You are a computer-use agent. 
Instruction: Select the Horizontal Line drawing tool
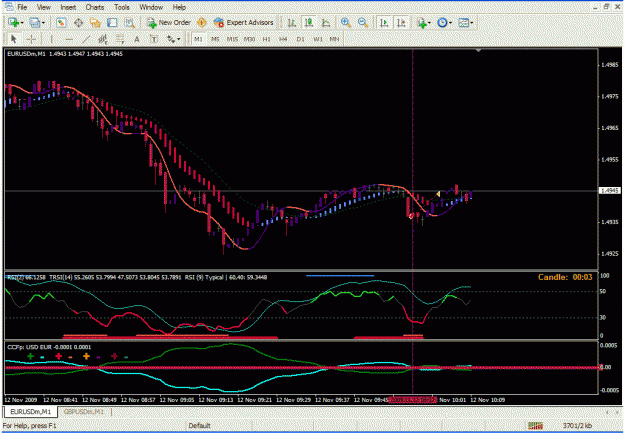coord(69,39)
